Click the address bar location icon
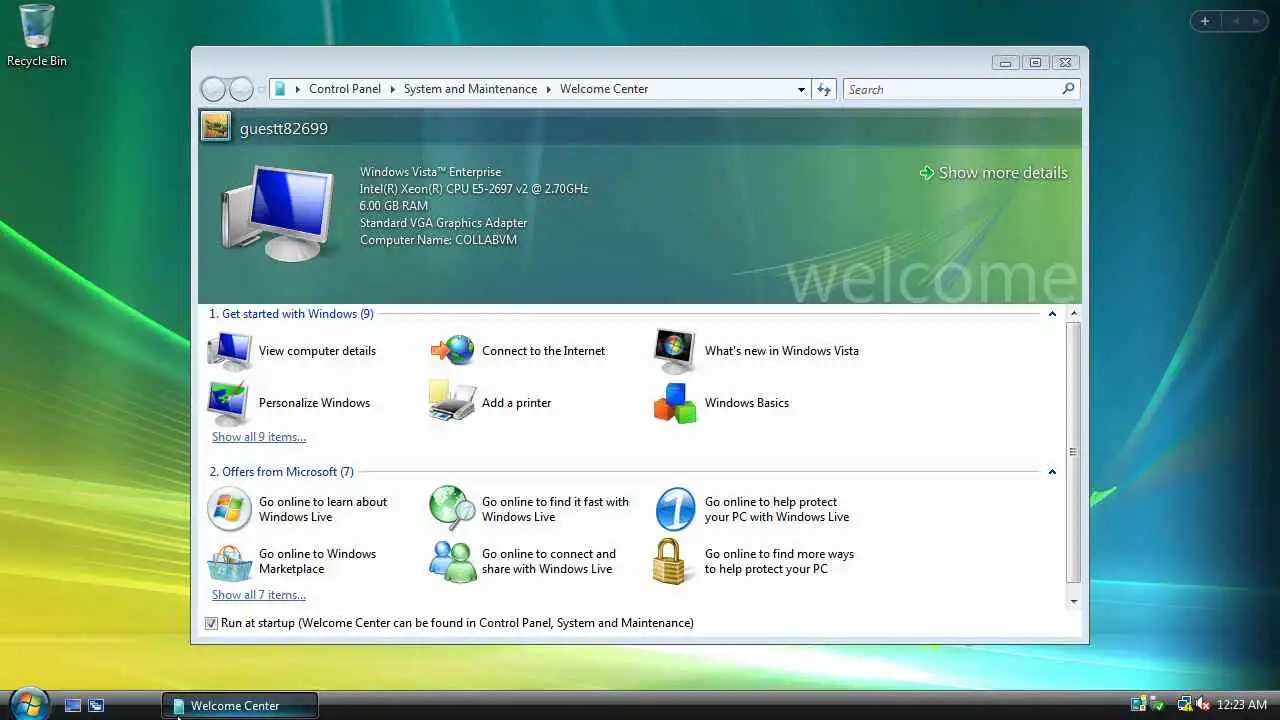 tap(280, 89)
